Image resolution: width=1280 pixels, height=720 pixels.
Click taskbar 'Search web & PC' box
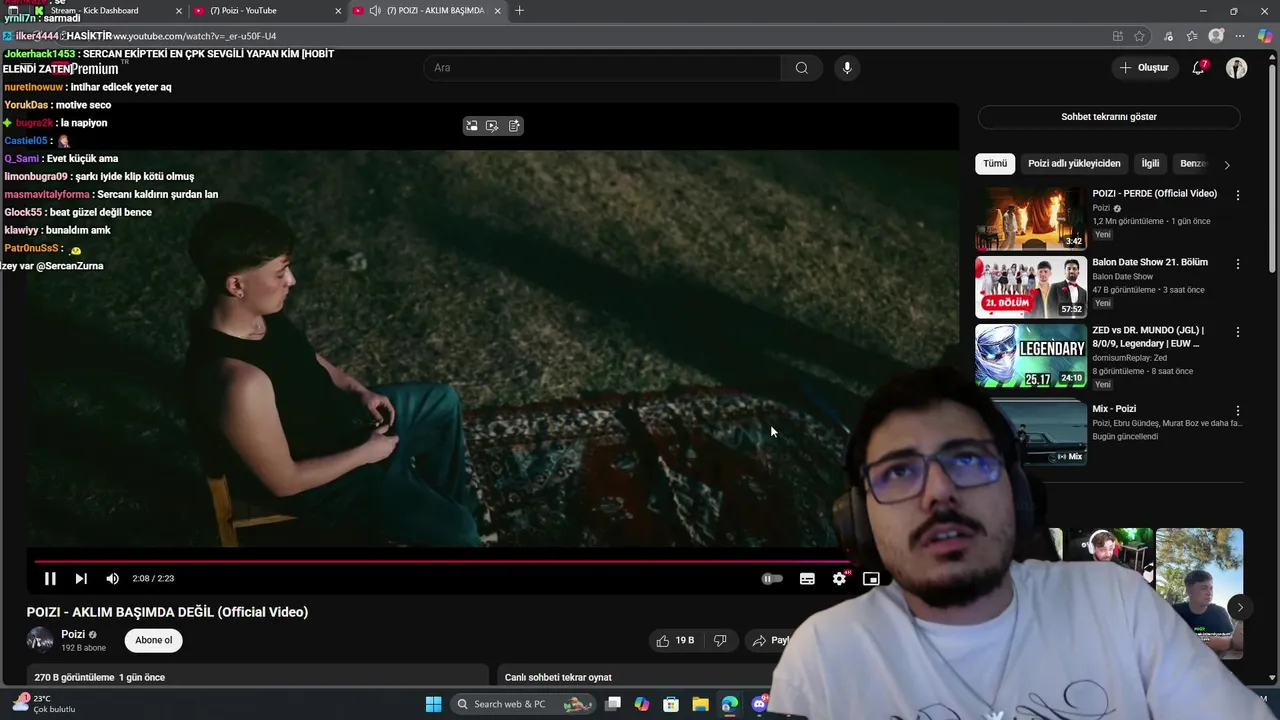pos(524,704)
